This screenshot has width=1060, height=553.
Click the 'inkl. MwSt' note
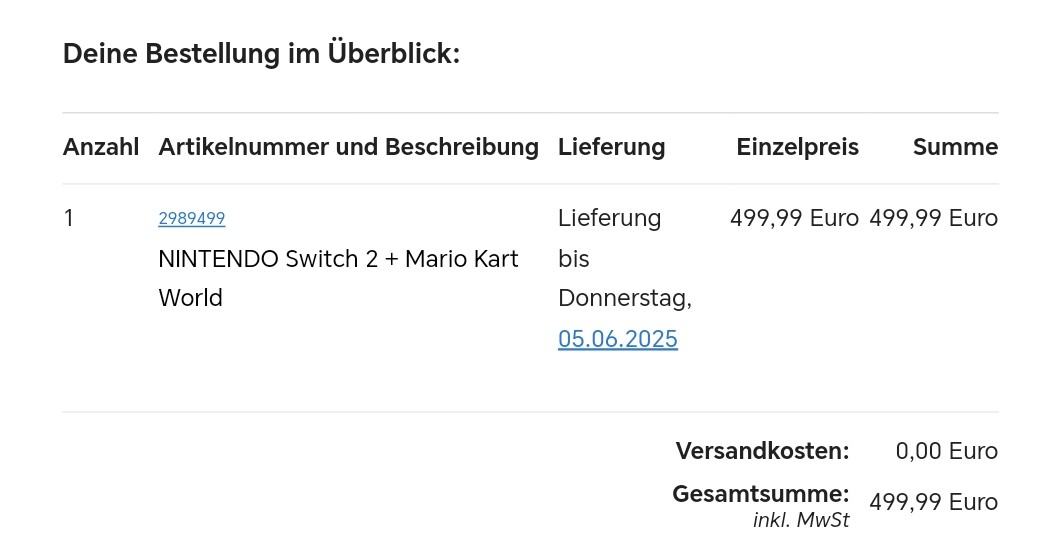pos(801,520)
